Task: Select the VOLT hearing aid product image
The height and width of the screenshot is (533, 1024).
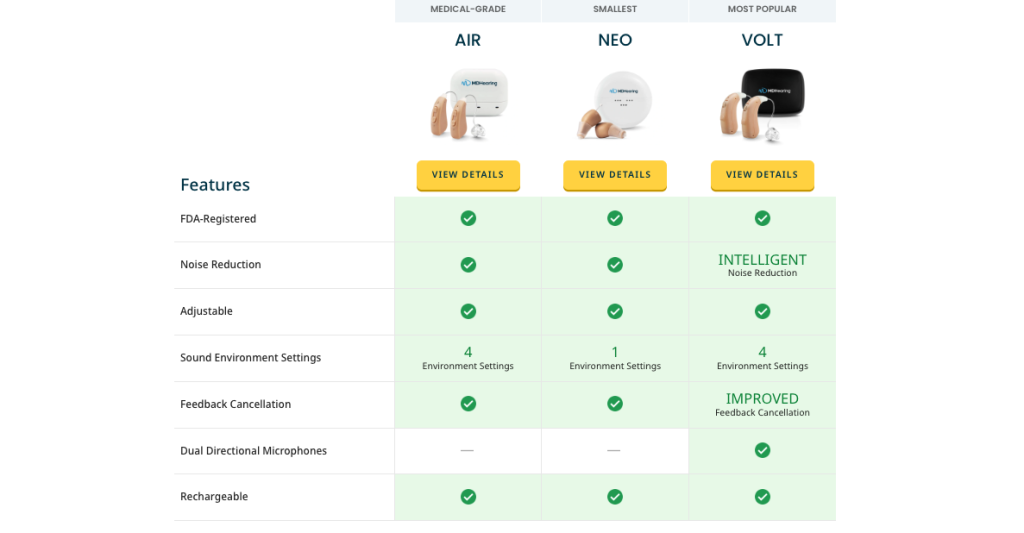Action: [762, 105]
